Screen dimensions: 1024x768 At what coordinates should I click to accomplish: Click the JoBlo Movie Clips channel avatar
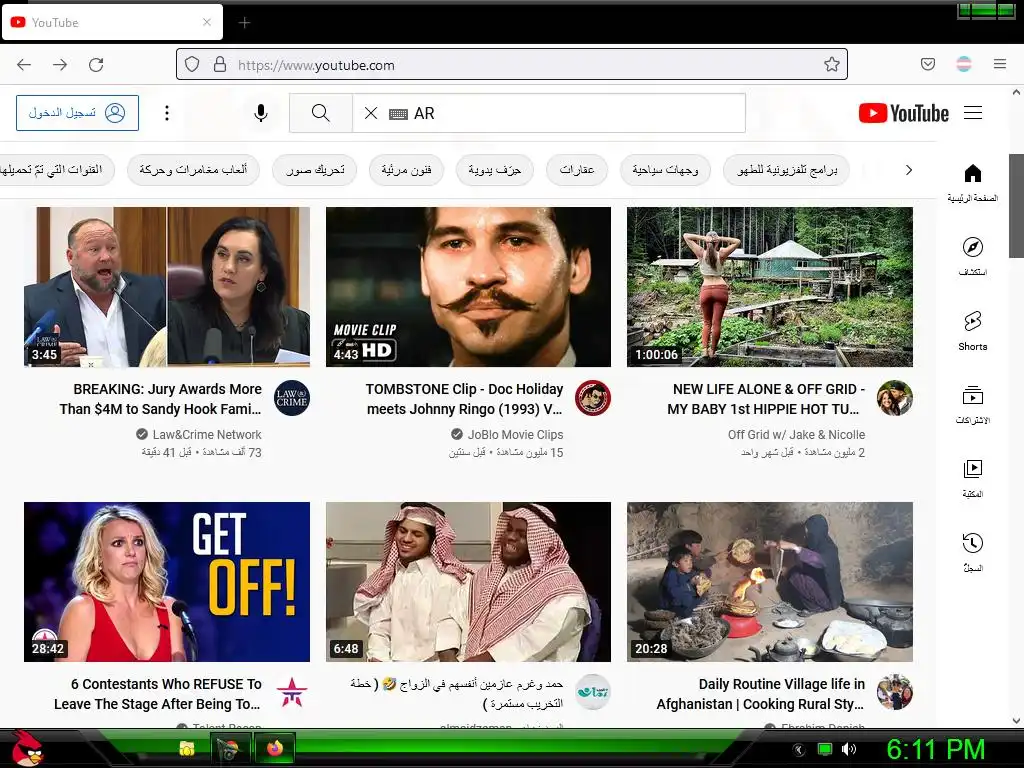click(x=593, y=398)
